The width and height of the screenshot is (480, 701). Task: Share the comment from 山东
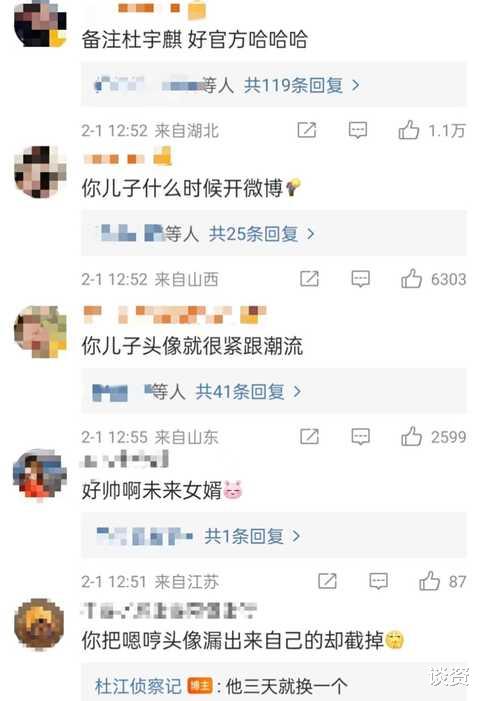pos(309,436)
